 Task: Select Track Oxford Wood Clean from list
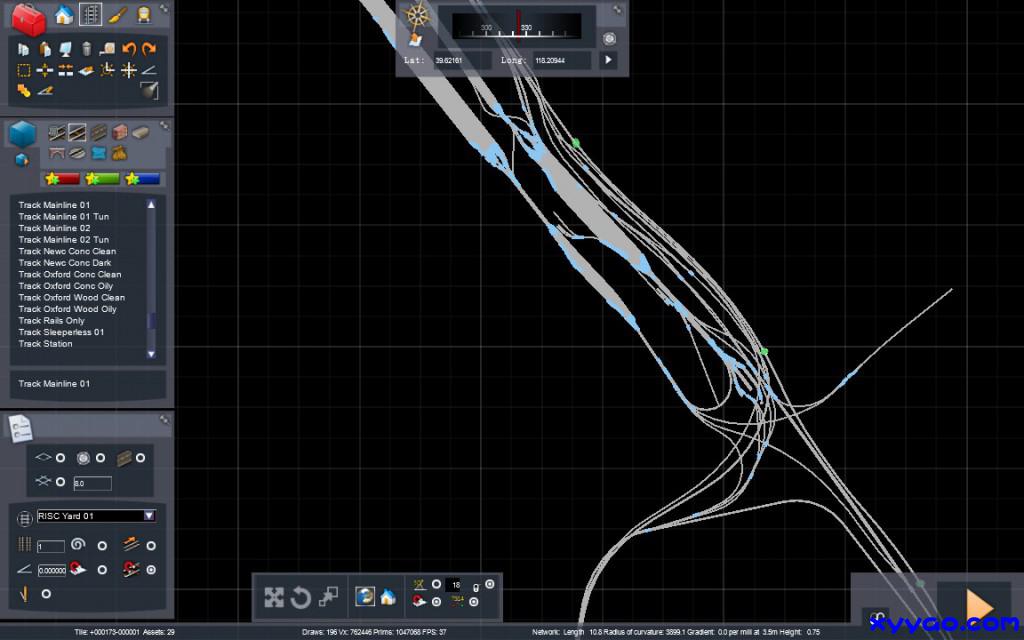pos(71,298)
